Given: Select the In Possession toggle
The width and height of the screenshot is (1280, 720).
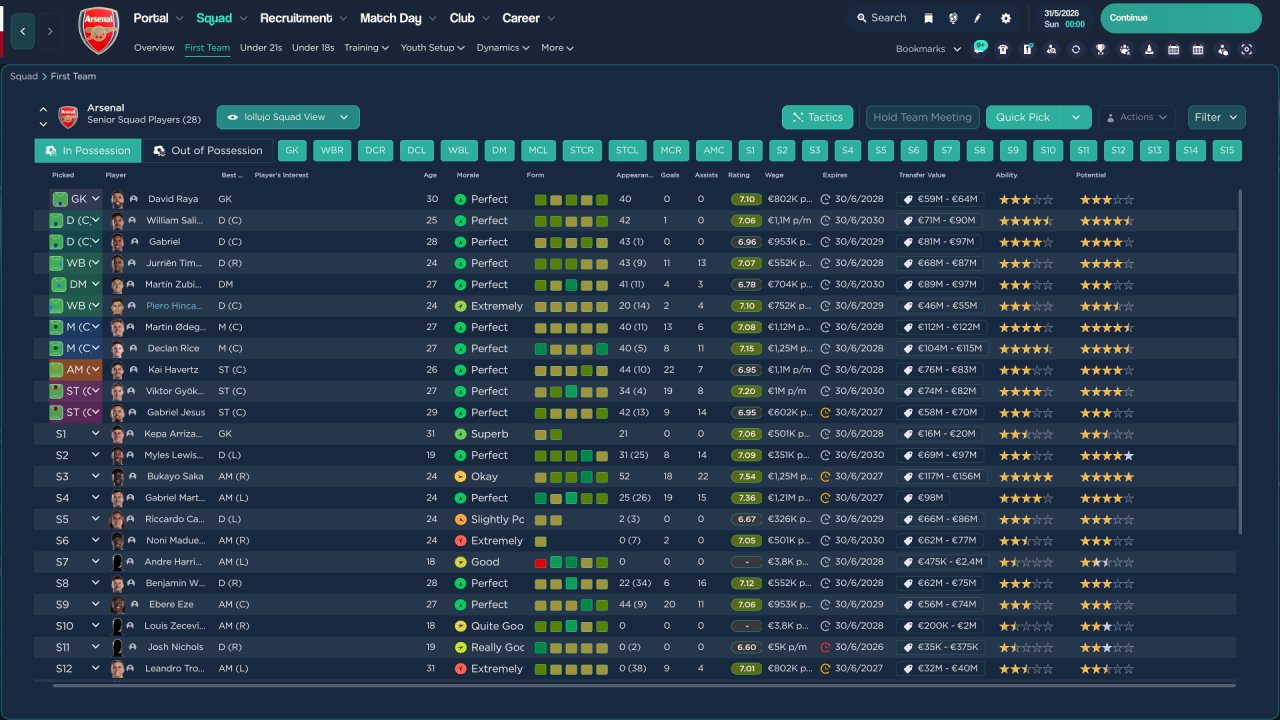Looking at the screenshot, I should (87, 151).
